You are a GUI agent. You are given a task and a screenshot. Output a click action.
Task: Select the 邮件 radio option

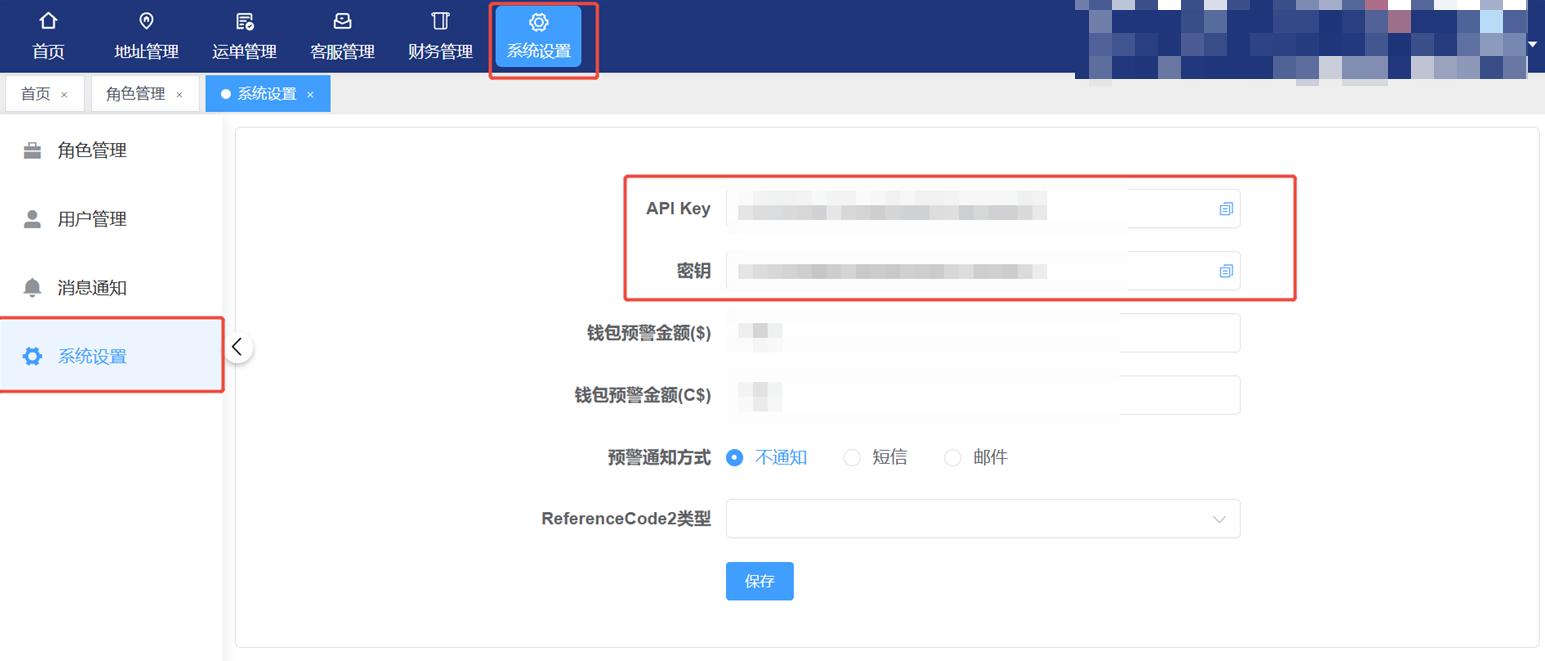(x=952, y=458)
